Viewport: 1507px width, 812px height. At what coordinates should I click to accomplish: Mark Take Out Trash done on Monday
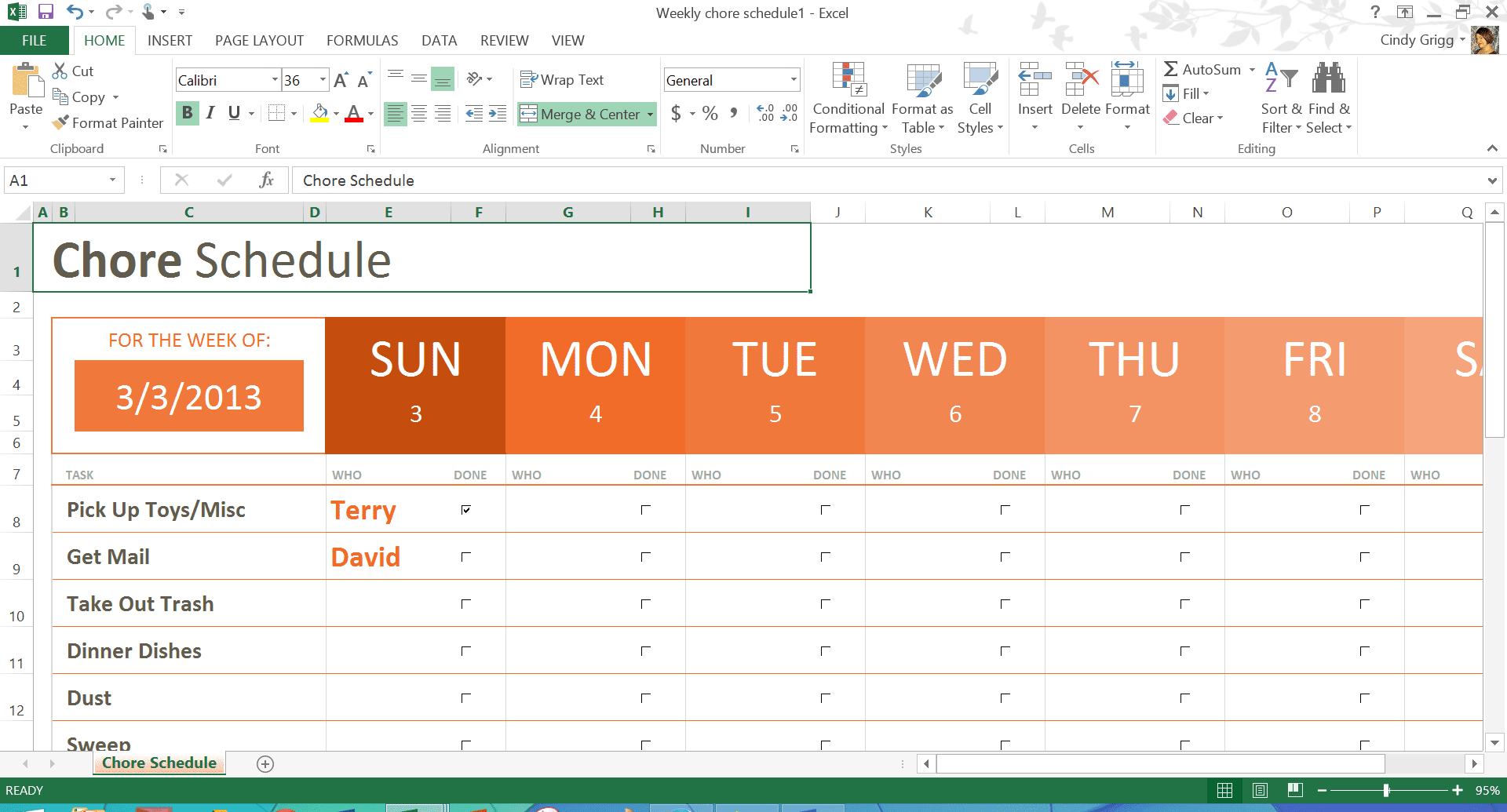tap(645, 603)
